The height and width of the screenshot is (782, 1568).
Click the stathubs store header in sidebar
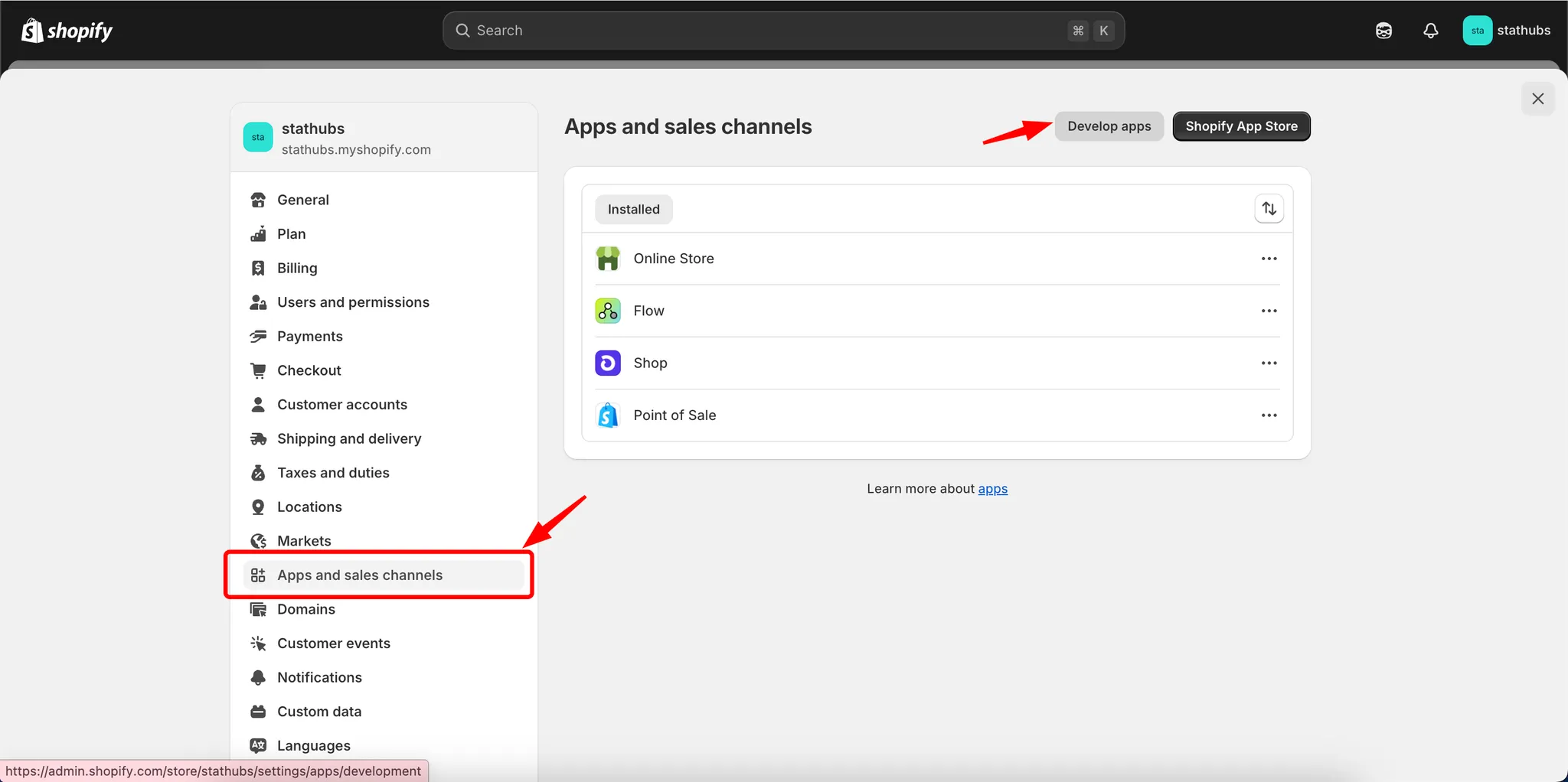[x=384, y=138]
